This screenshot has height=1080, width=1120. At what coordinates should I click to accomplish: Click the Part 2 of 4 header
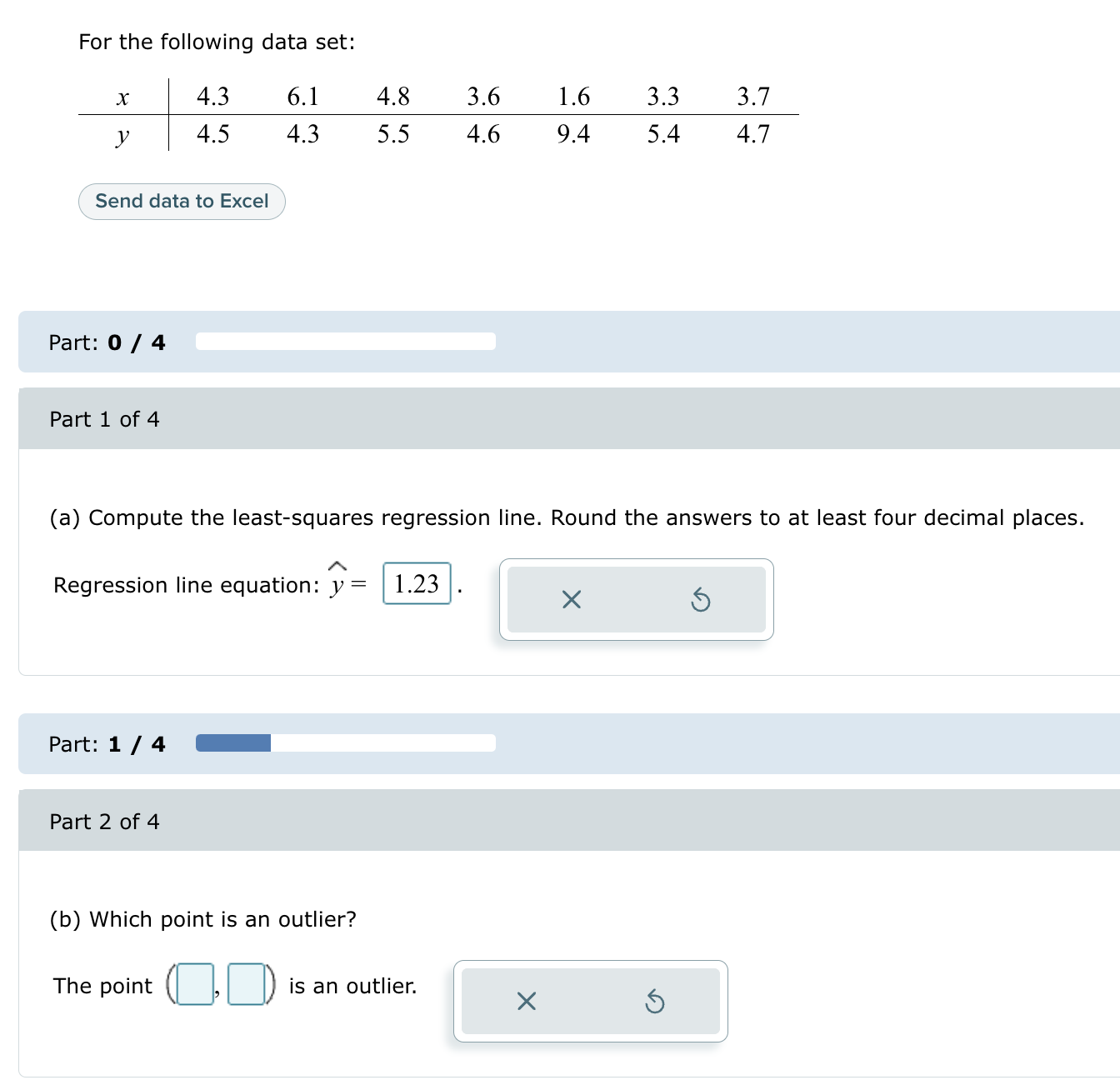(105, 822)
